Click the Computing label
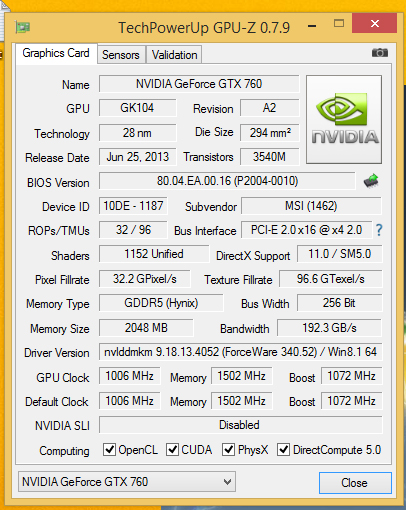Image resolution: width=406 pixels, height=510 pixels. click(64, 451)
